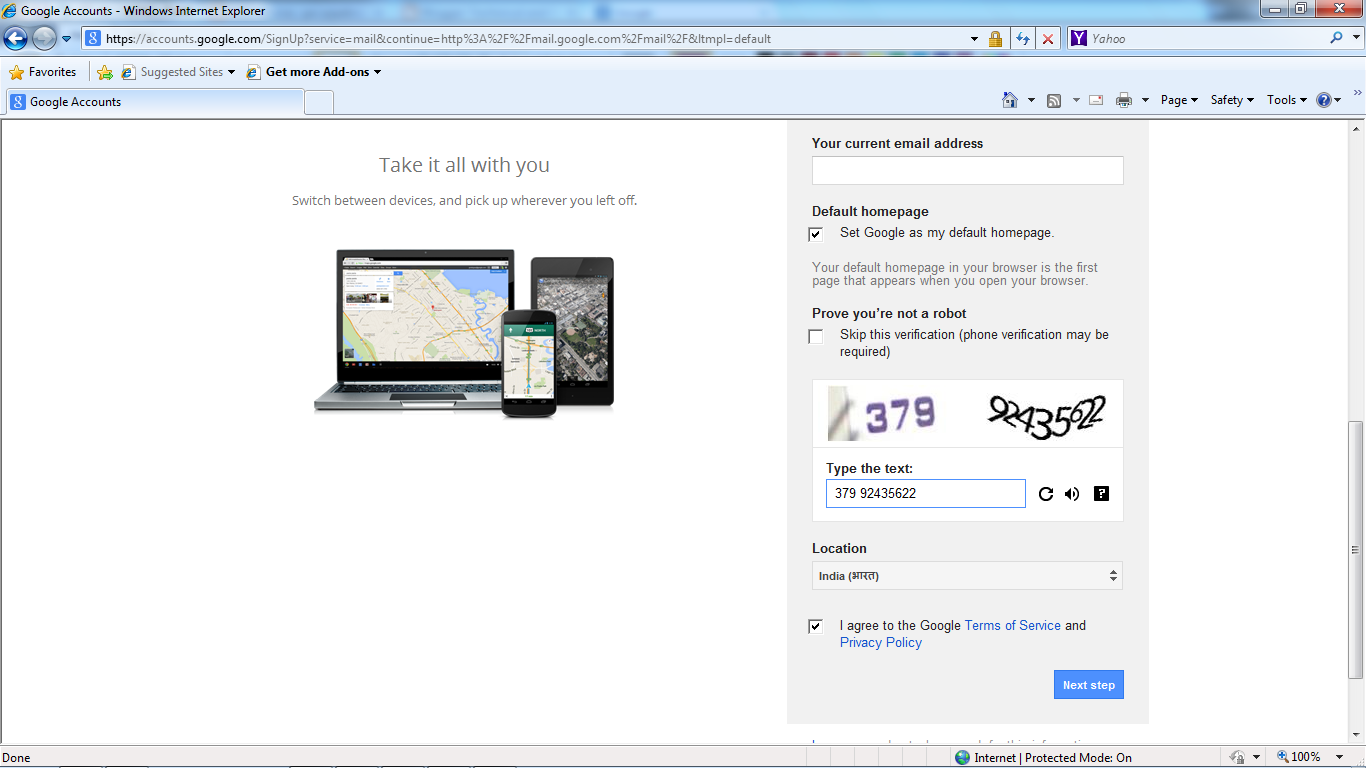The image size is (1366, 768).
Task: Click the captcha Type the text field
Action: [926, 493]
